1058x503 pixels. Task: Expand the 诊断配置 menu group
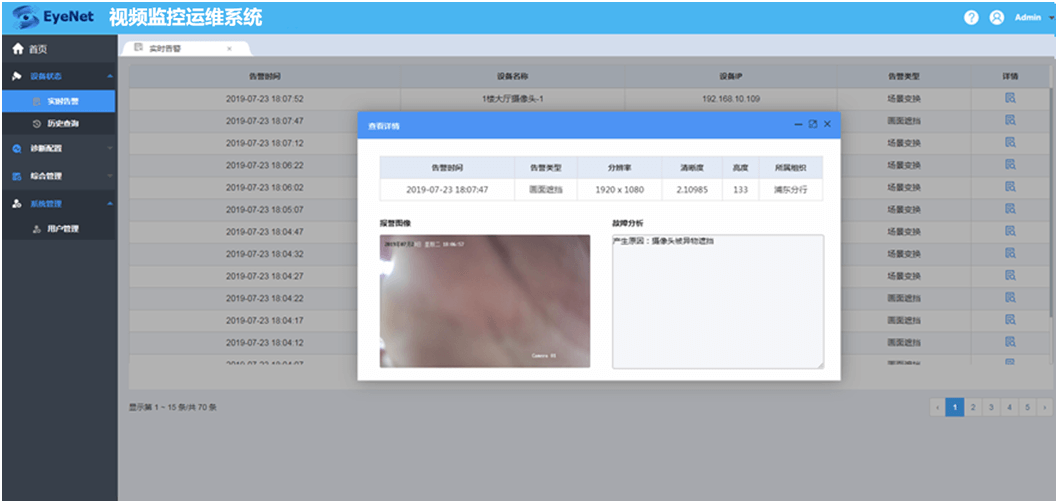point(58,149)
